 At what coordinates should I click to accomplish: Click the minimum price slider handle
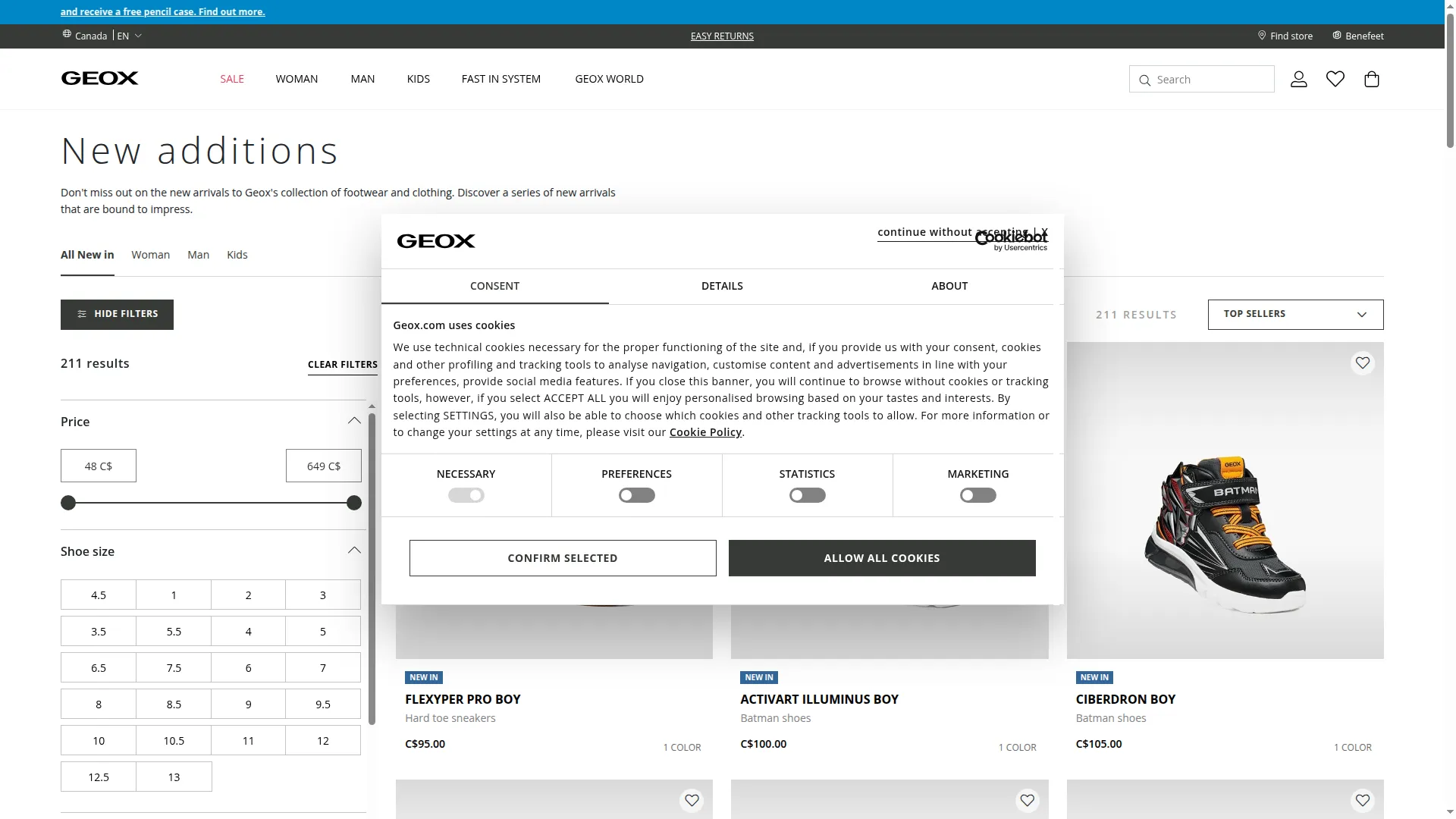pos(68,503)
